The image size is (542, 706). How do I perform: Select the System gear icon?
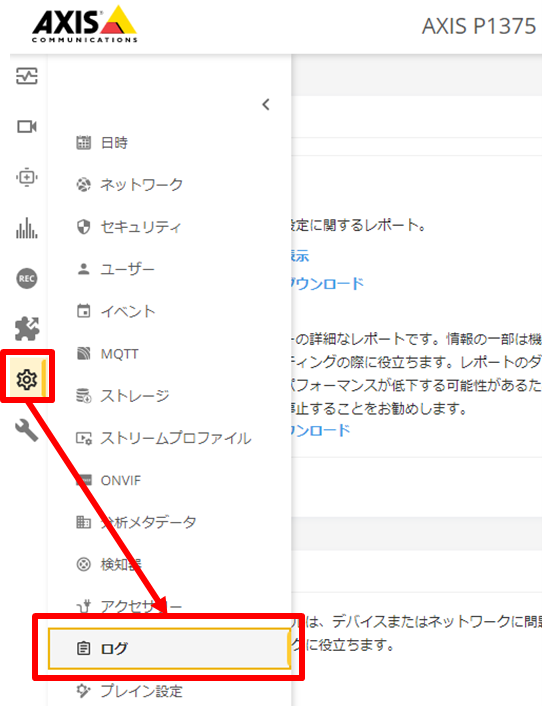coord(27,380)
